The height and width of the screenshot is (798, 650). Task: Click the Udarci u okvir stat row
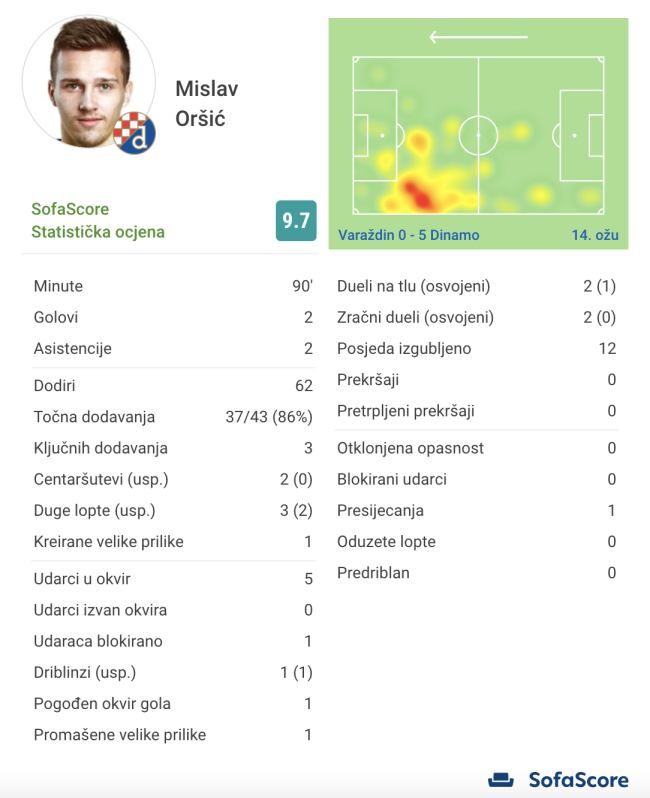click(x=173, y=578)
